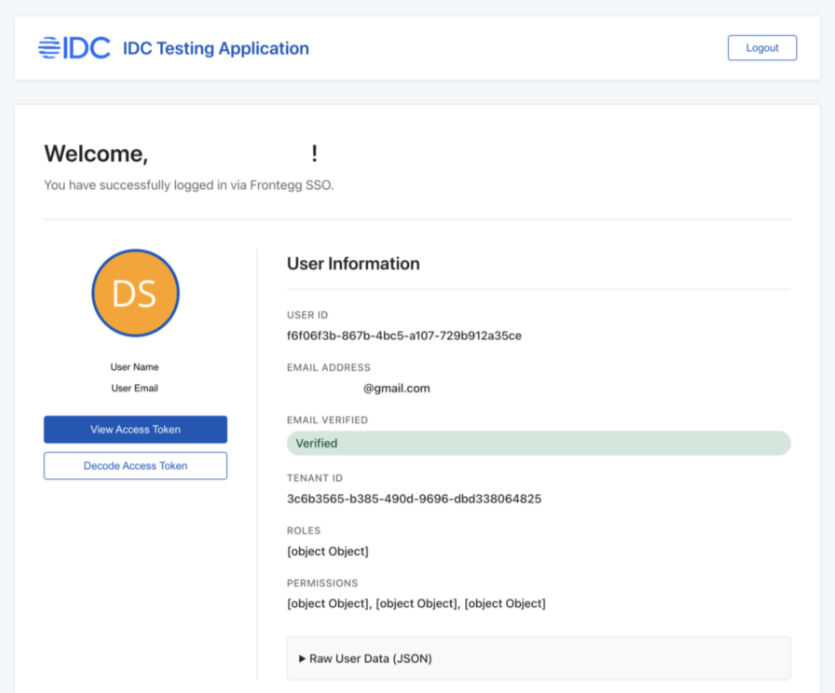Select the User ID value starting f6f06f3b
835x693 pixels.
point(404,336)
